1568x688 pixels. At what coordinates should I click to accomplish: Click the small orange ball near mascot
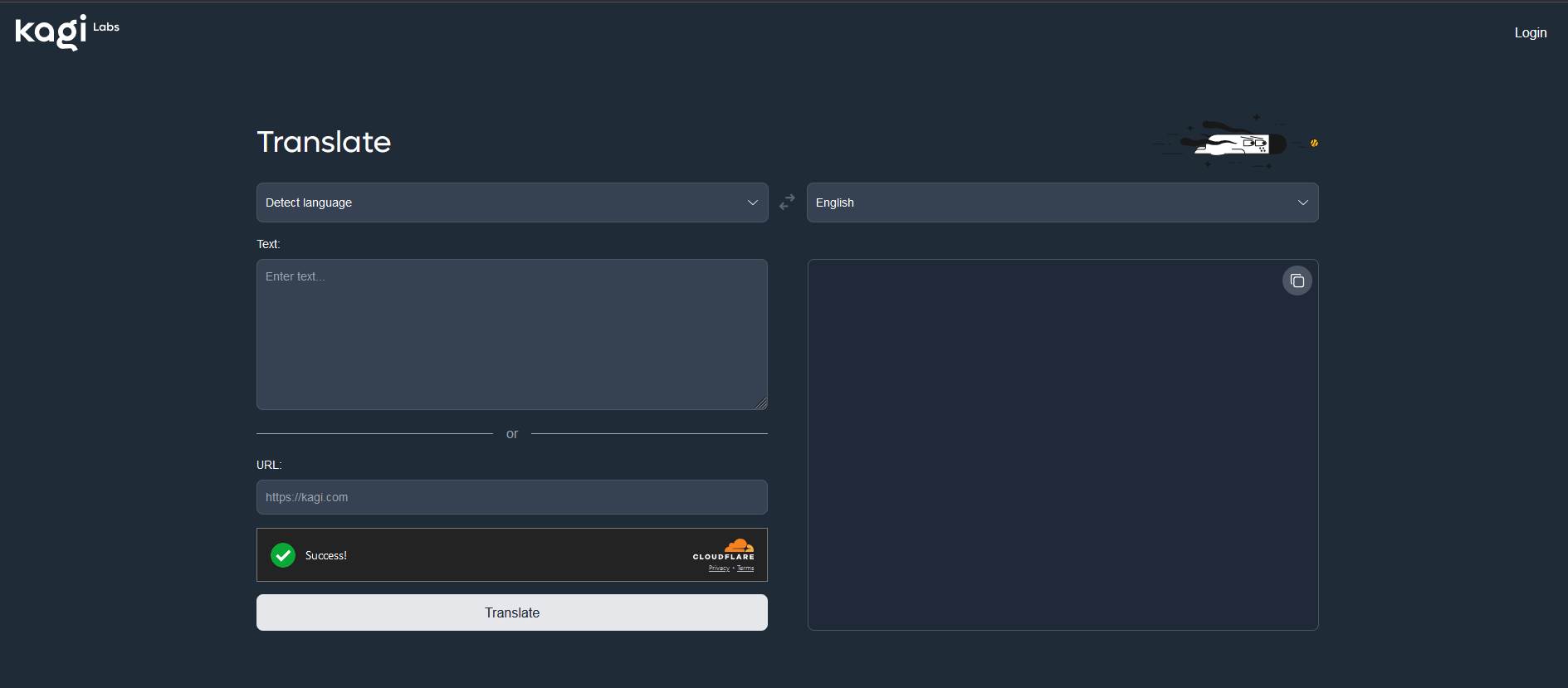(x=1314, y=143)
